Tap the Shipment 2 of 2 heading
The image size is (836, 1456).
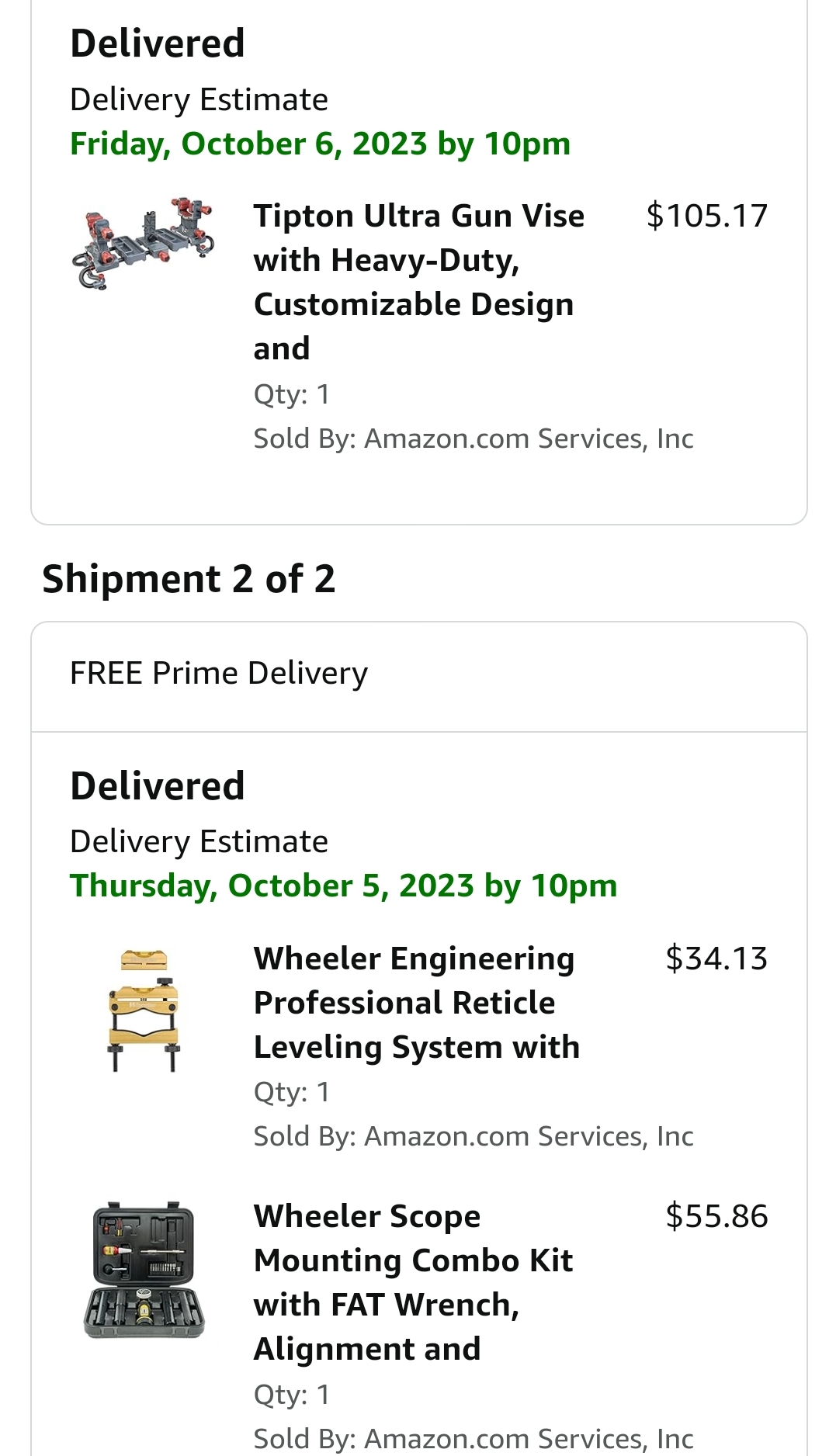(189, 579)
